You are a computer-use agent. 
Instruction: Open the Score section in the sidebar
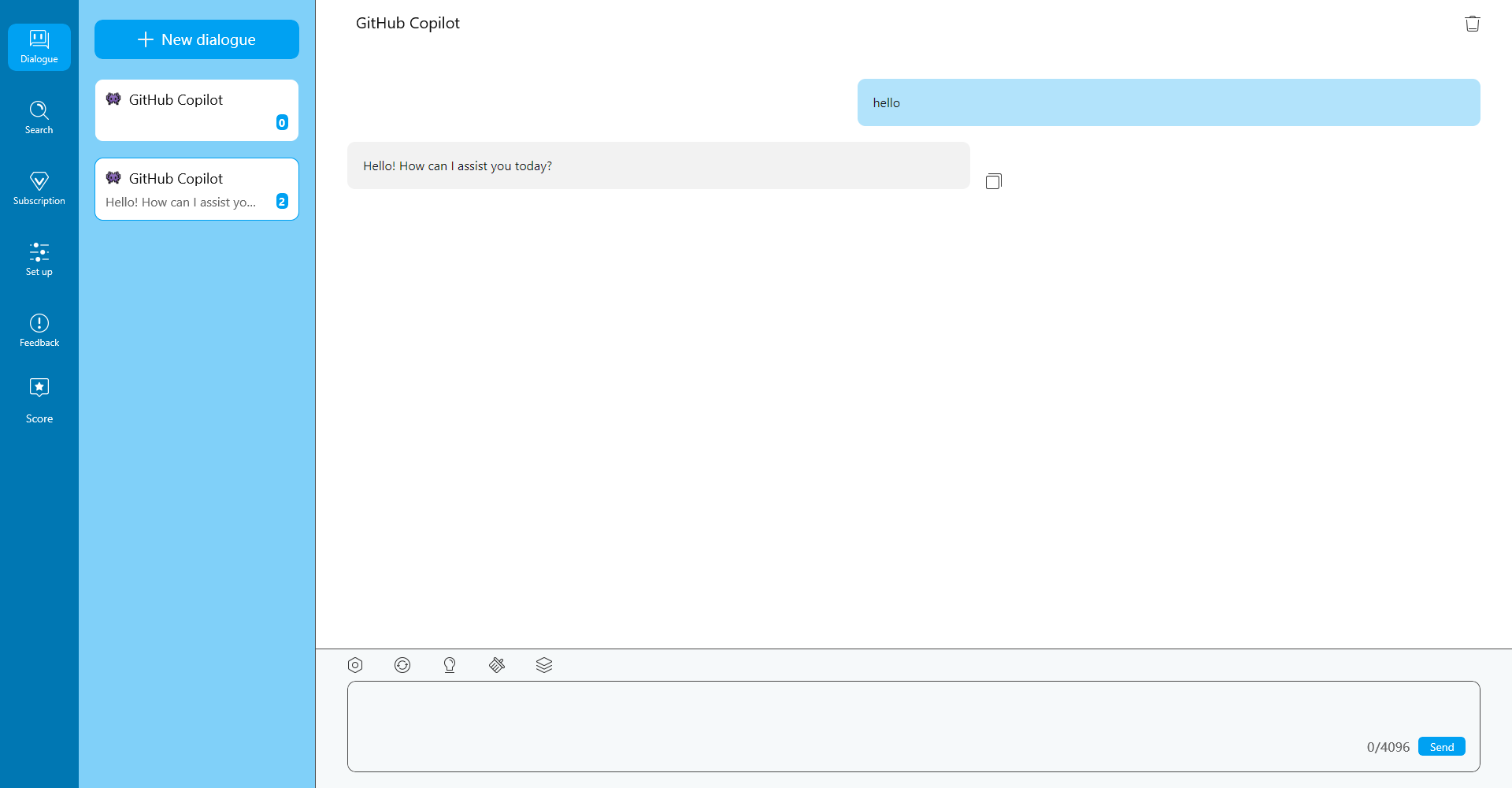coord(39,402)
